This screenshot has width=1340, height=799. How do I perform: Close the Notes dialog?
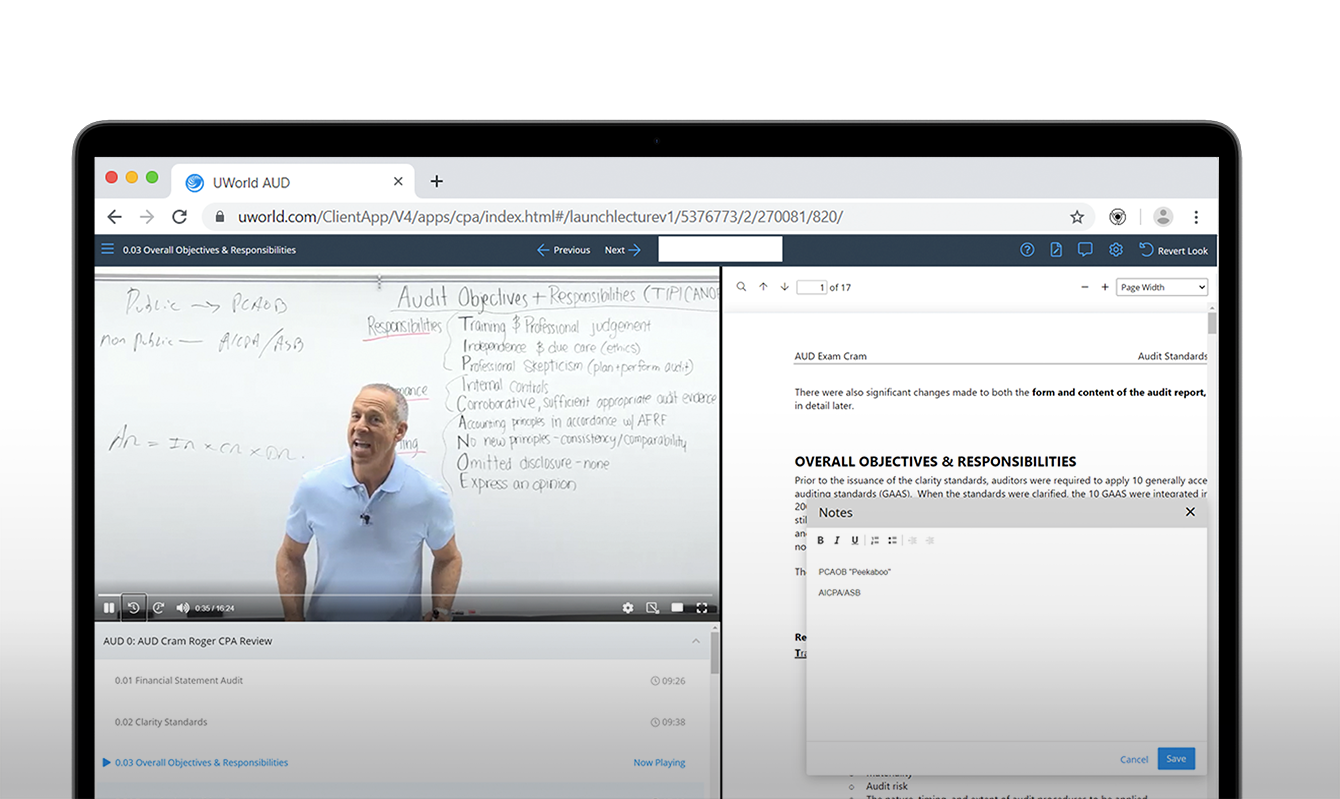[1190, 512]
